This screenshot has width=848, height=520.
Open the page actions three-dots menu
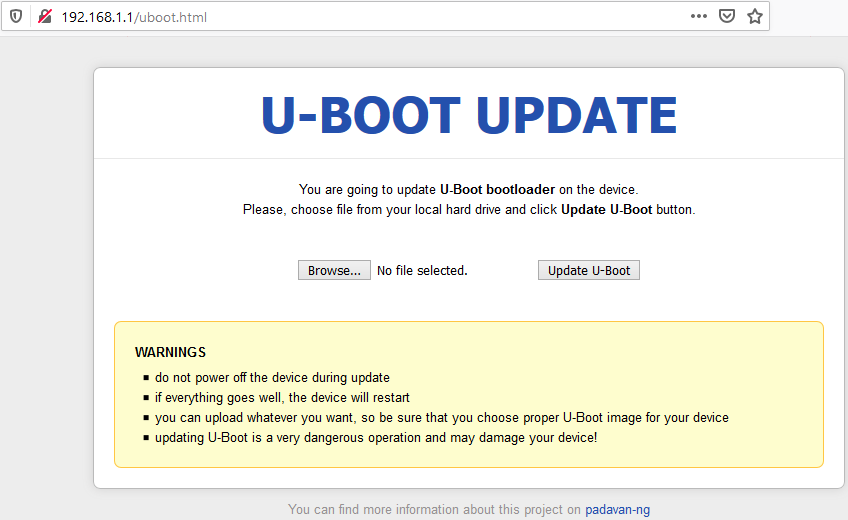699,16
